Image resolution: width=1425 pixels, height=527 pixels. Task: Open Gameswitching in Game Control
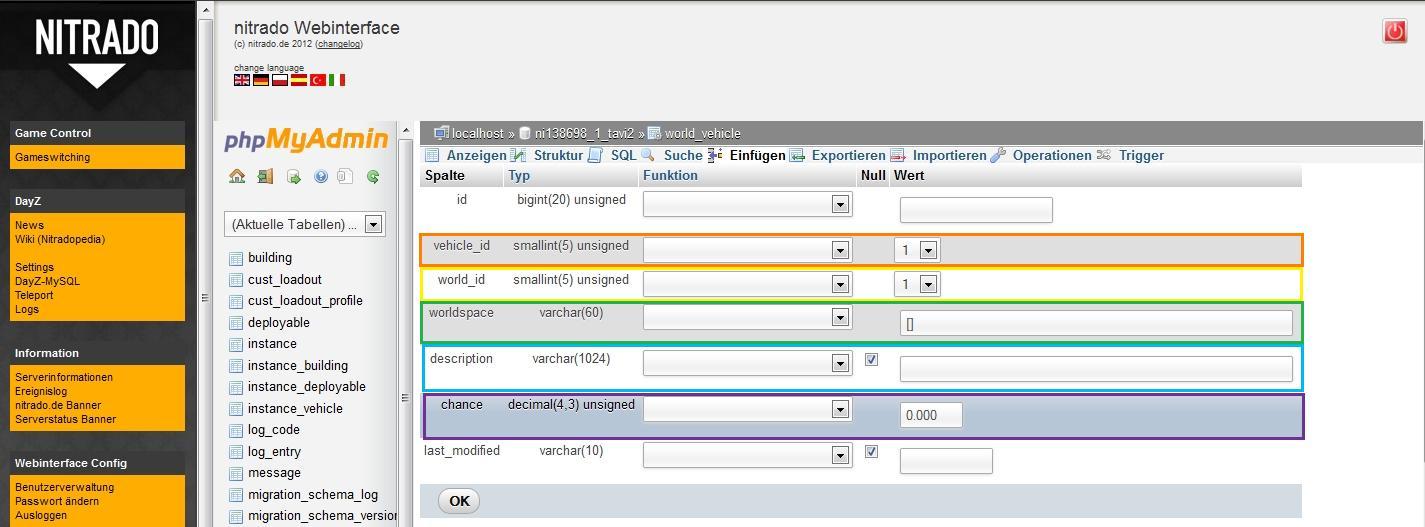(52, 157)
